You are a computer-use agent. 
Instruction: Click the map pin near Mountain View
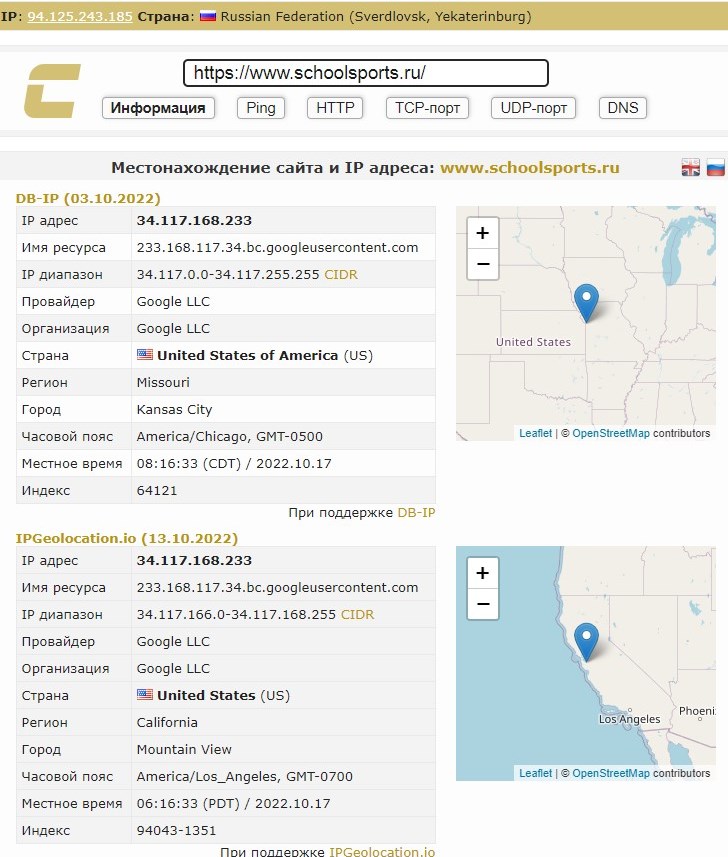[x=586, y=640]
